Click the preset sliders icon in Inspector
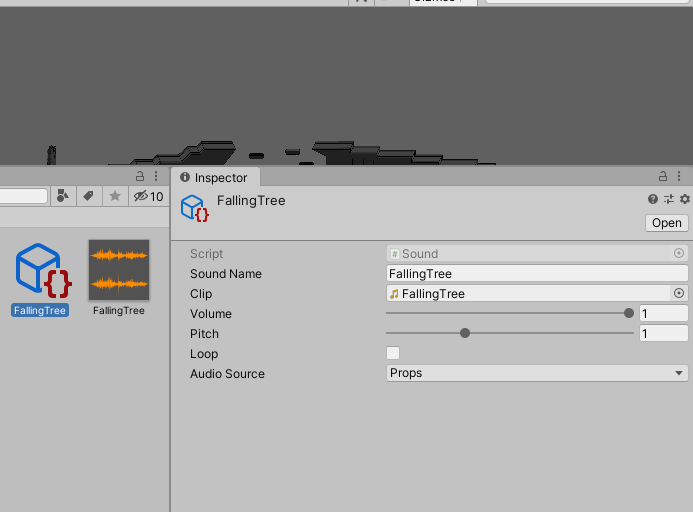The image size is (693, 512). tap(669, 199)
